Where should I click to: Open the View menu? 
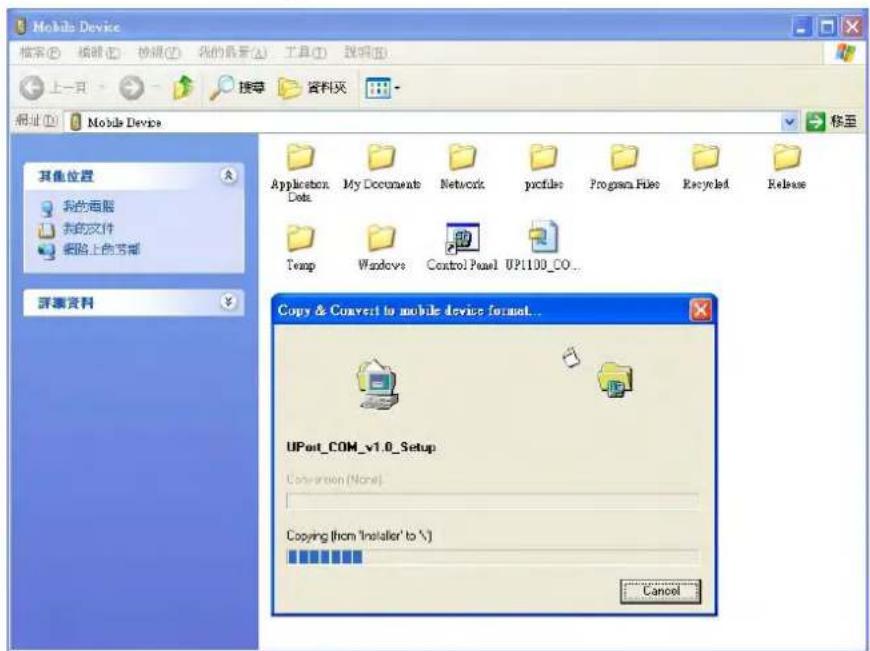click(159, 53)
